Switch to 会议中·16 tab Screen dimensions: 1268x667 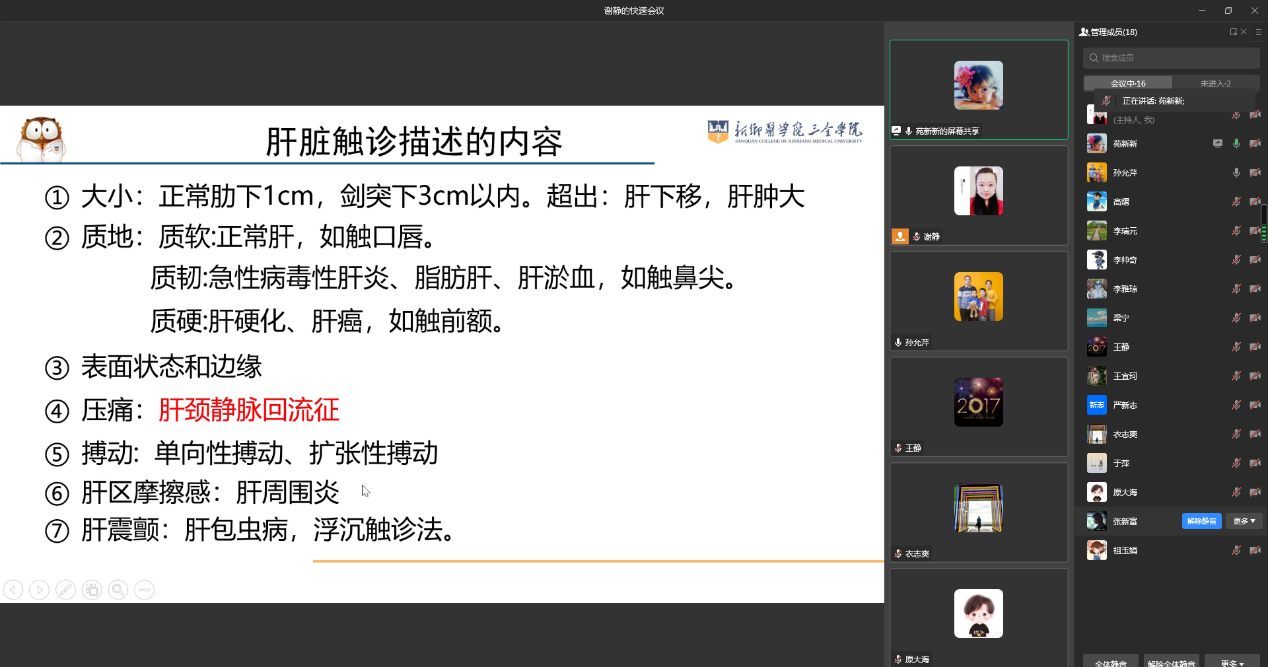[x=1128, y=84]
